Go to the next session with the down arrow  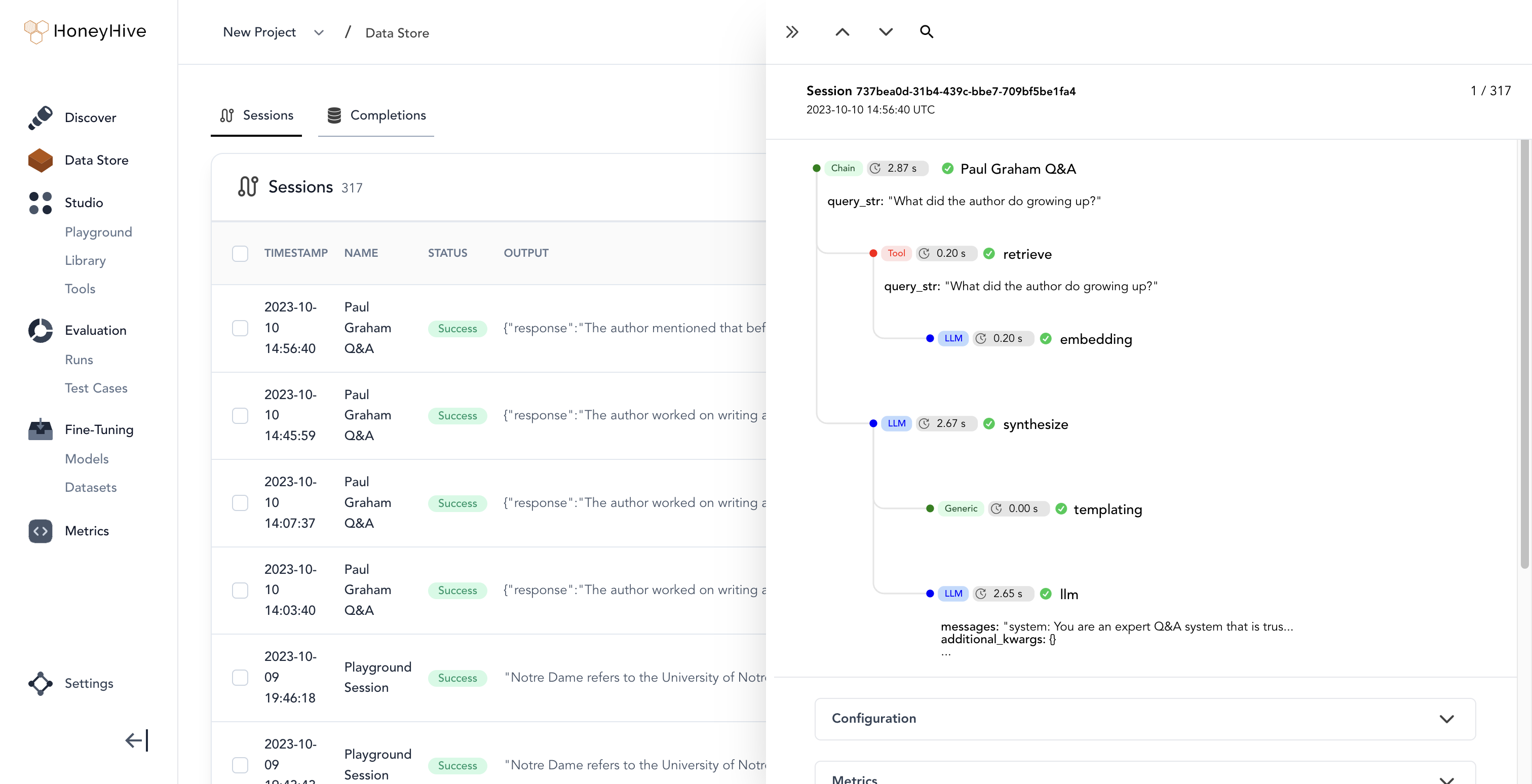(886, 32)
